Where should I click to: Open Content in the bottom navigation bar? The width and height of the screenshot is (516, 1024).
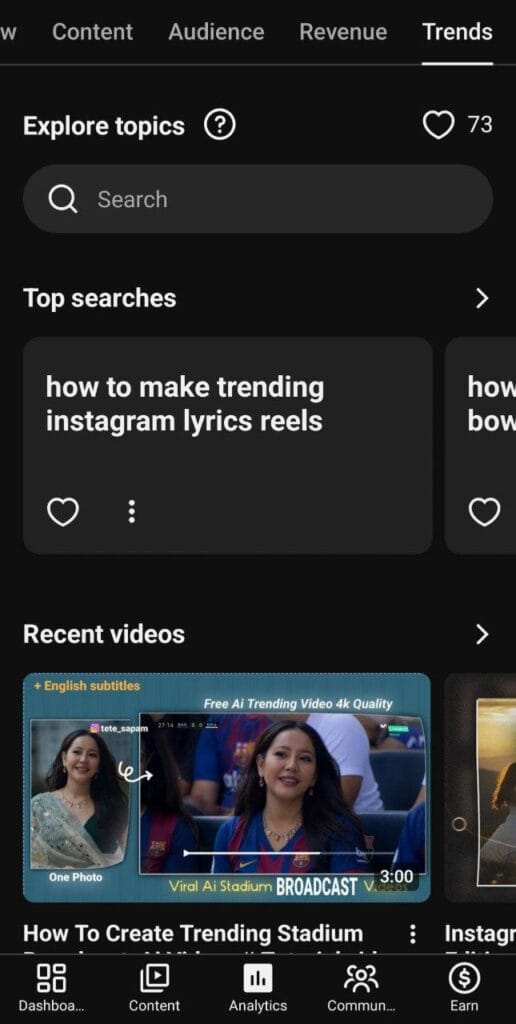(154, 988)
